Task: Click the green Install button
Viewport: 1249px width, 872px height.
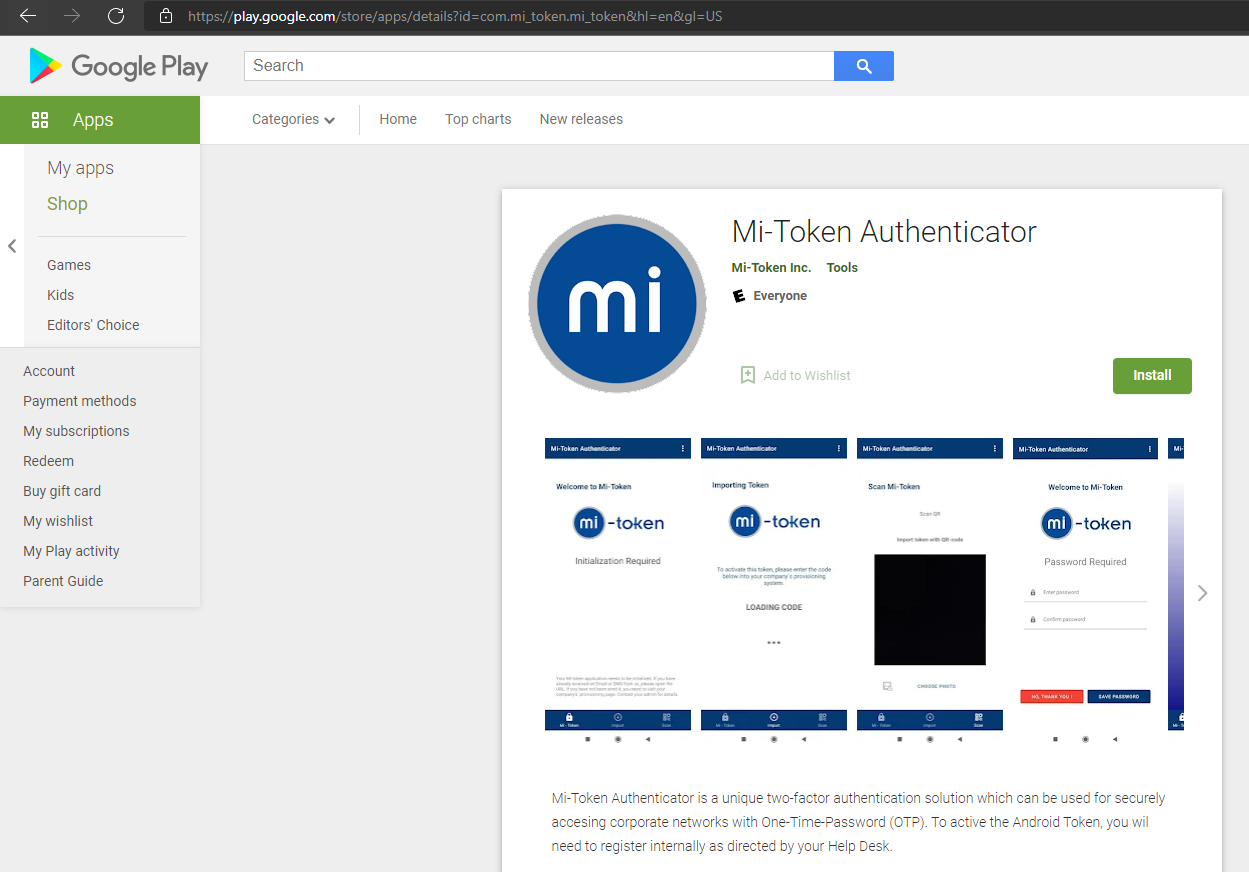Action: [x=1152, y=376]
